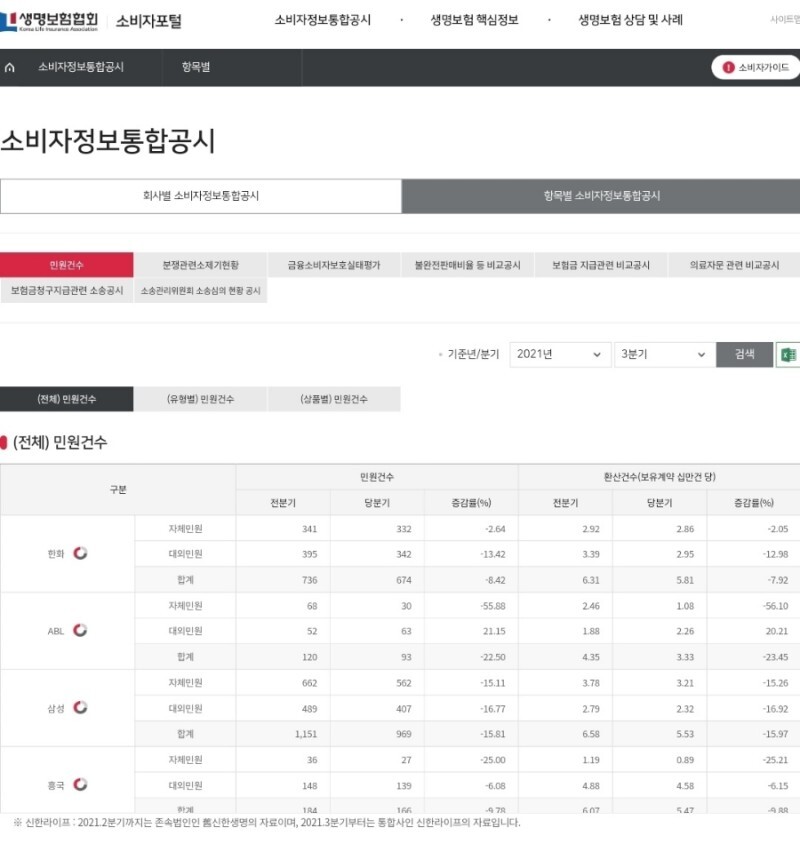Switch to 항목별 소비자정보통합공시 tab
Screen dimensions: 800x844
point(601,196)
